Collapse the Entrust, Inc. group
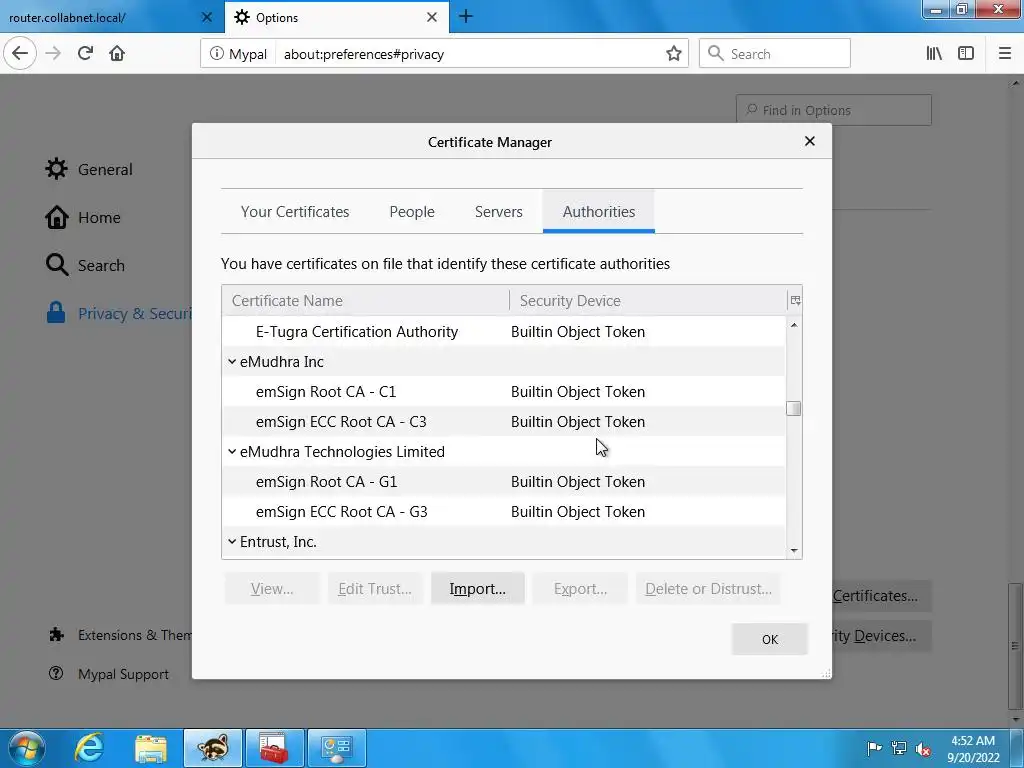Image resolution: width=1024 pixels, height=768 pixels. pos(232,541)
